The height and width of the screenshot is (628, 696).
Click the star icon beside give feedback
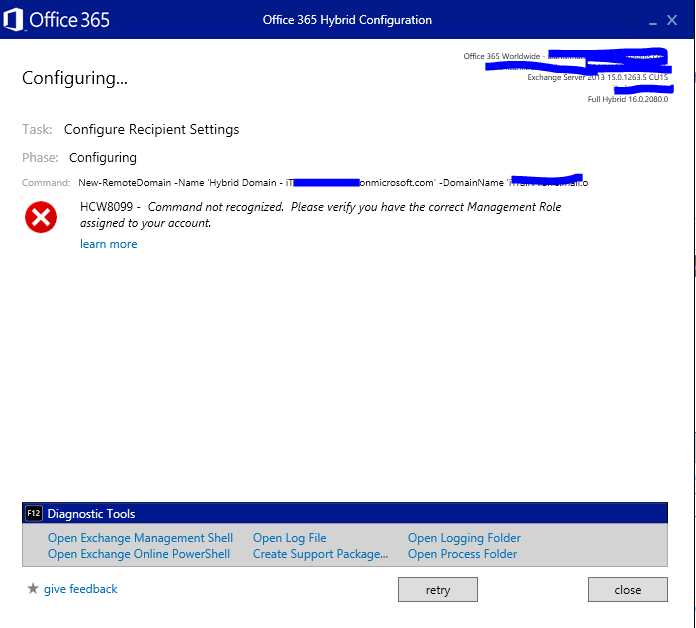(x=33, y=589)
